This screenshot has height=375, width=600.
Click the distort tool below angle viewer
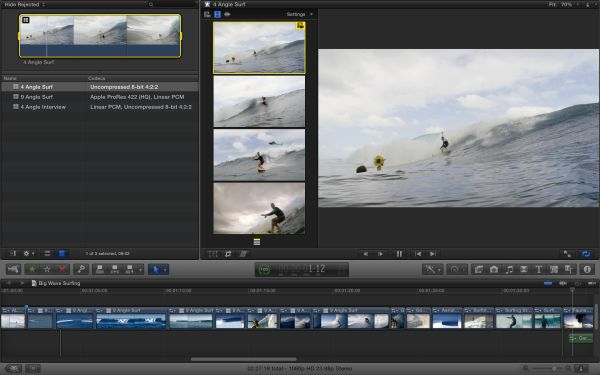coord(243,253)
